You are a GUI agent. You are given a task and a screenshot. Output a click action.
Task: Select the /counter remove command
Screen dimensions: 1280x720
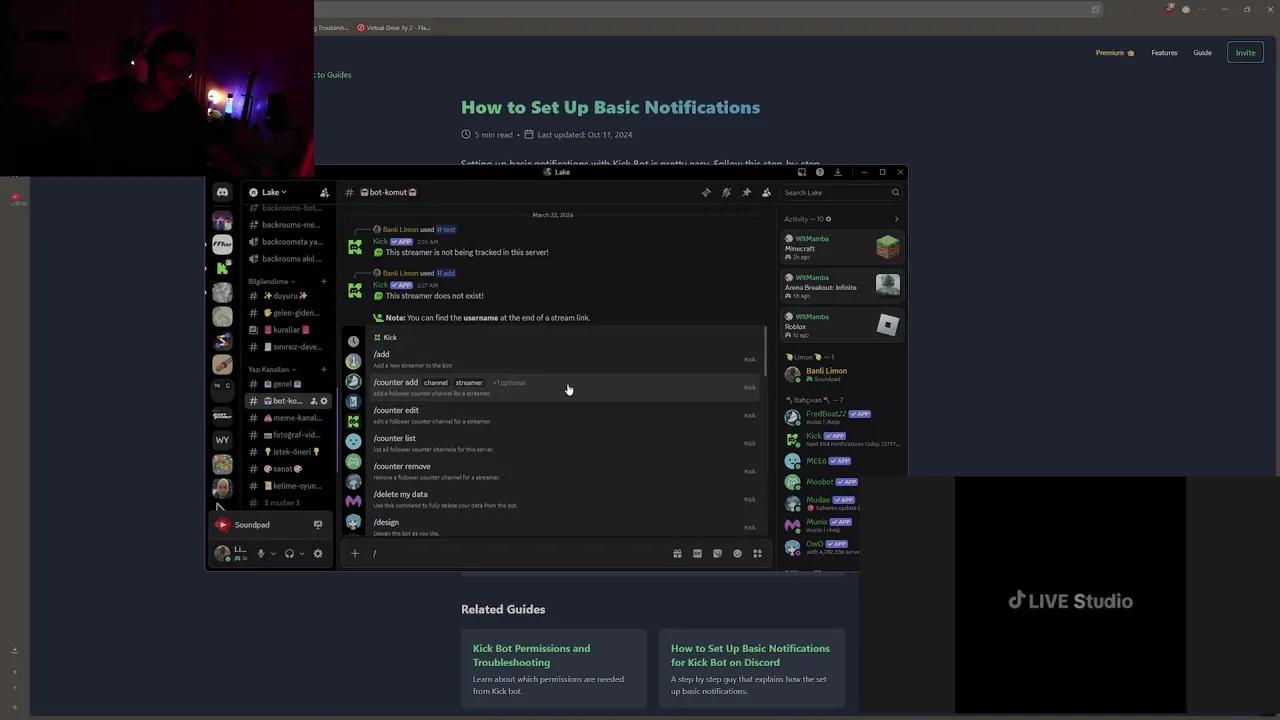click(x=563, y=471)
